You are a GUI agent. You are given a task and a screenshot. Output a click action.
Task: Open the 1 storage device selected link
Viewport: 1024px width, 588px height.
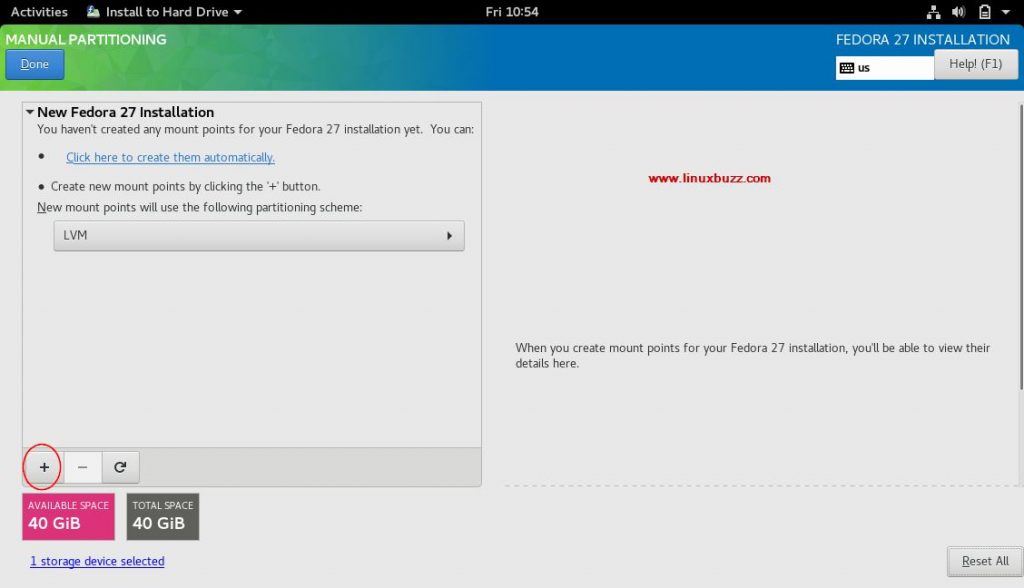(97, 561)
